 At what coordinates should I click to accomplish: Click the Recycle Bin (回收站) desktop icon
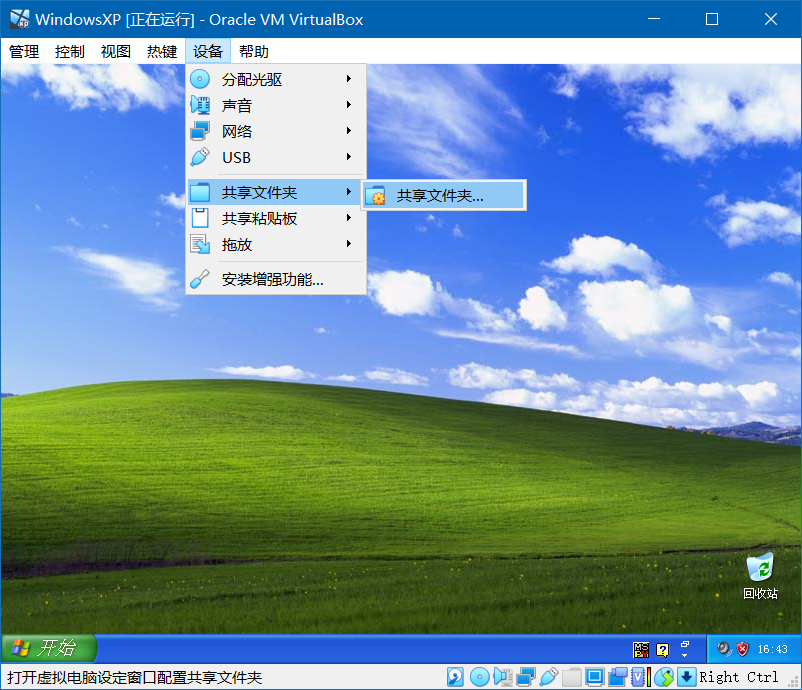760,575
